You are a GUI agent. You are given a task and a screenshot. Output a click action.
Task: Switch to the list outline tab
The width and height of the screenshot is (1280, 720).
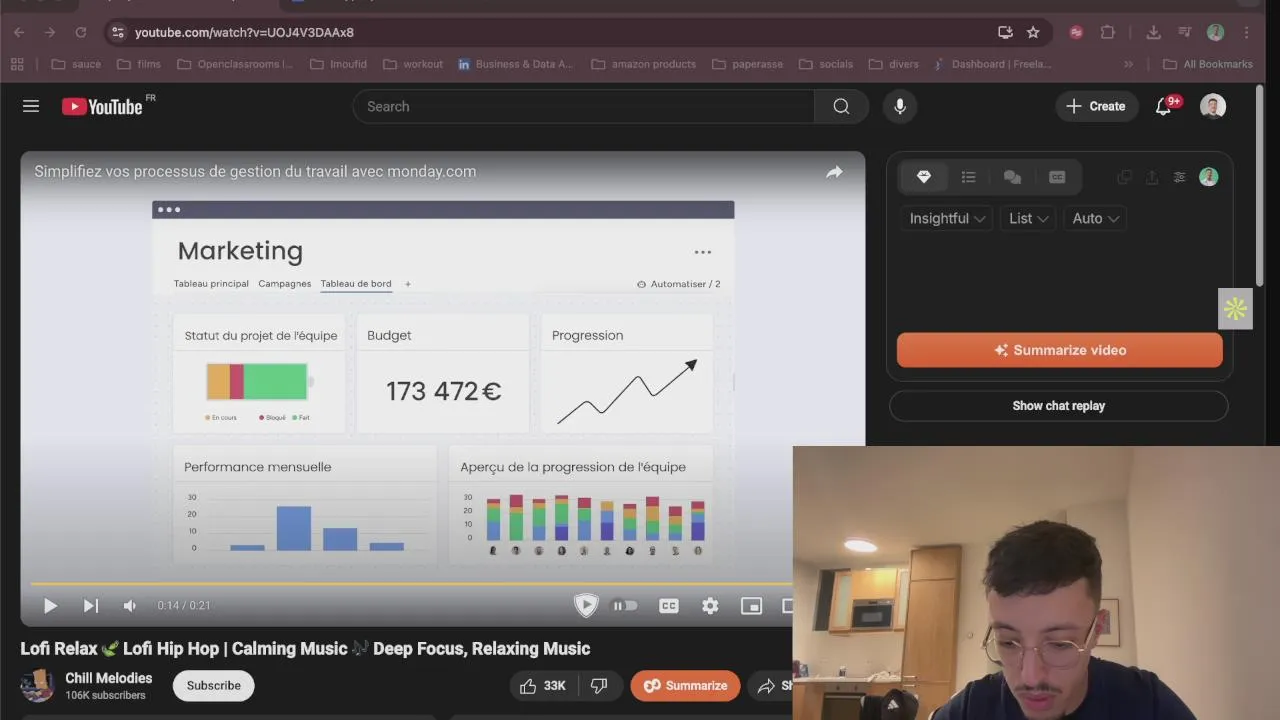click(x=968, y=177)
